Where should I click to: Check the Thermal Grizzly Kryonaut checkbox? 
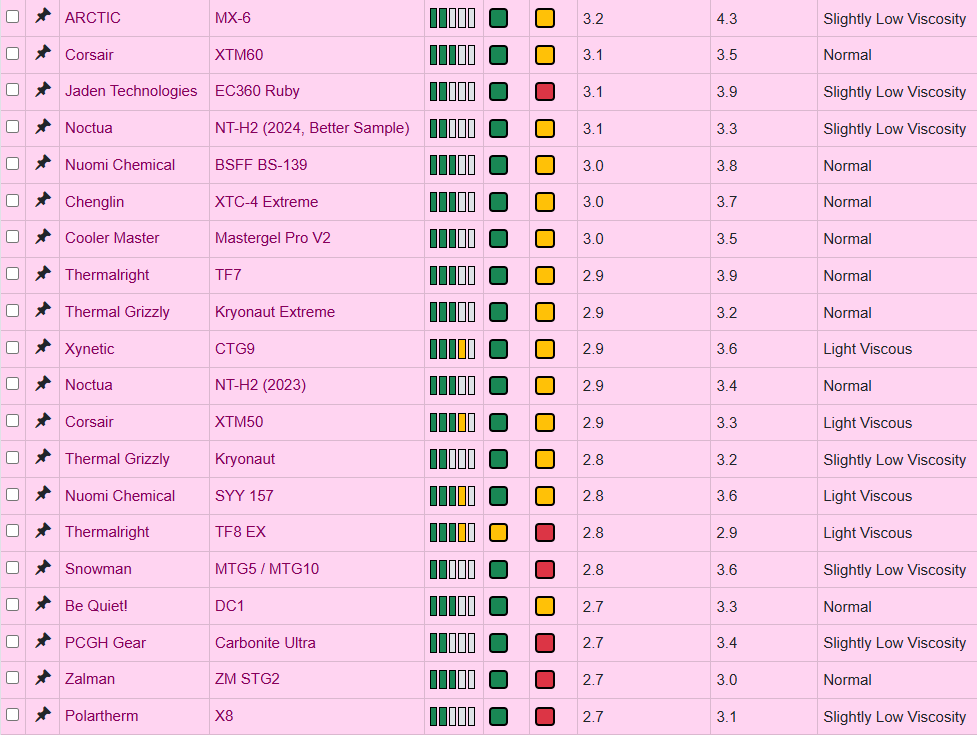point(12,457)
